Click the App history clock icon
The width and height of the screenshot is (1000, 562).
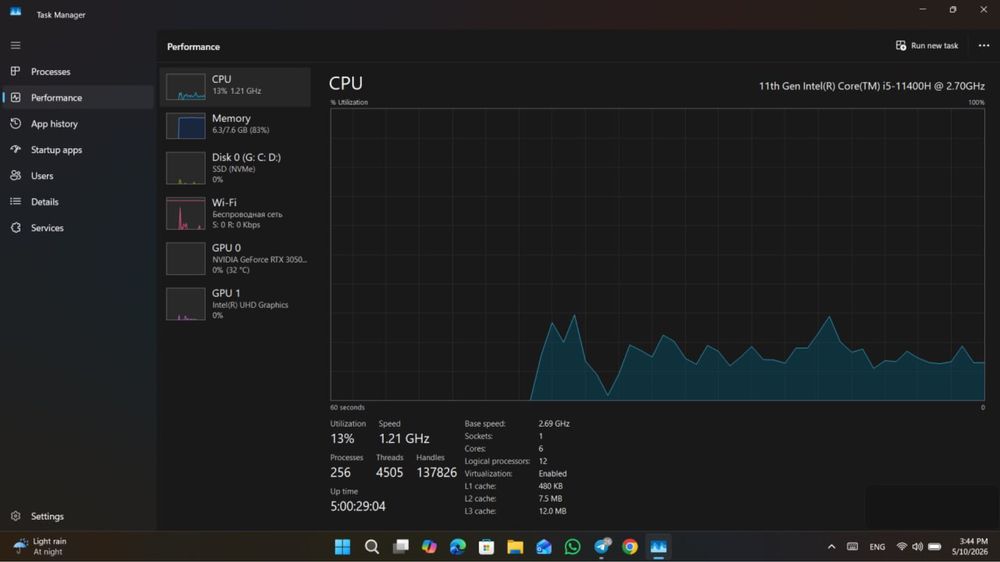15,123
